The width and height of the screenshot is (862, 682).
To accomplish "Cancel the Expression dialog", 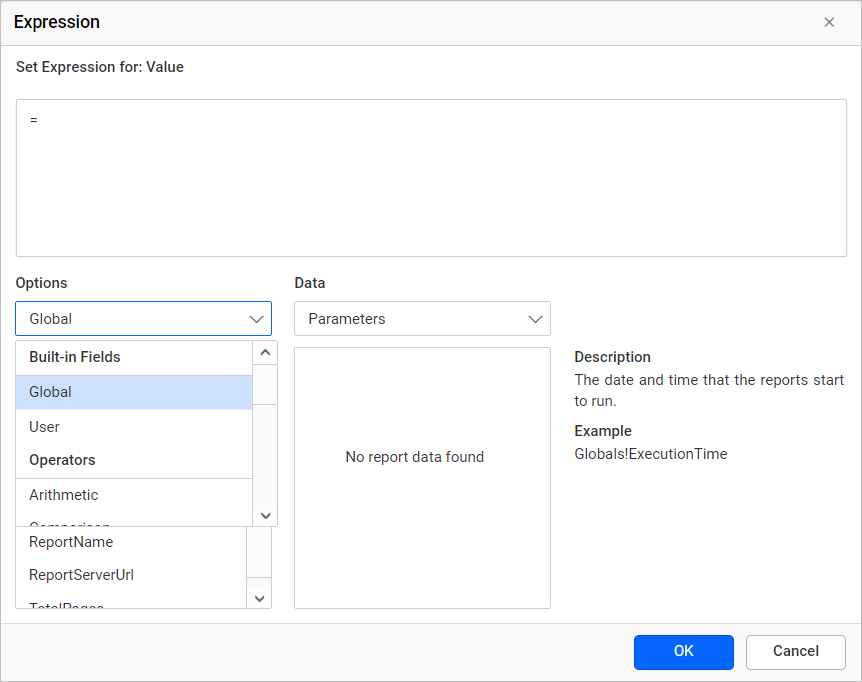I will point(795,652).
